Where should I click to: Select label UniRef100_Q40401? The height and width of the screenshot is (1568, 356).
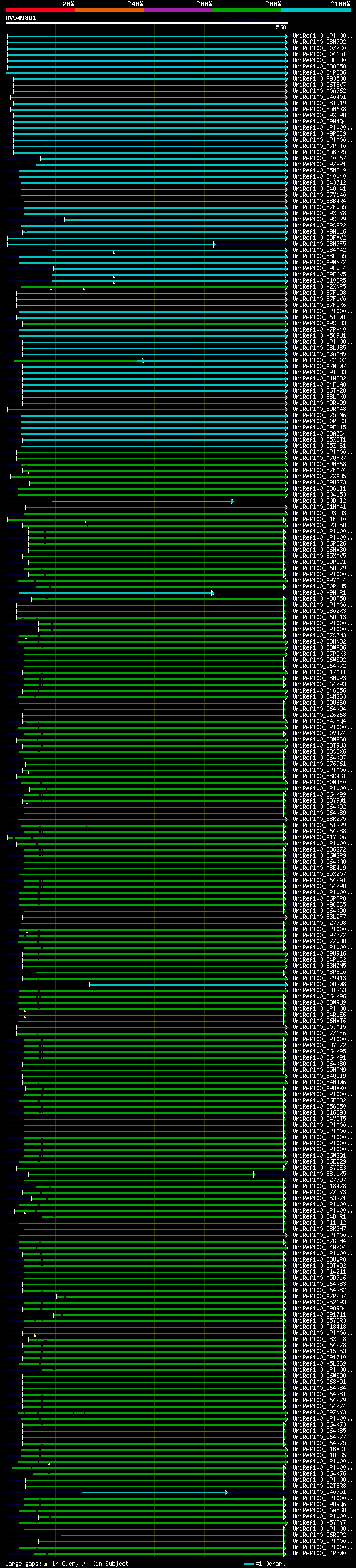point(319,97)
